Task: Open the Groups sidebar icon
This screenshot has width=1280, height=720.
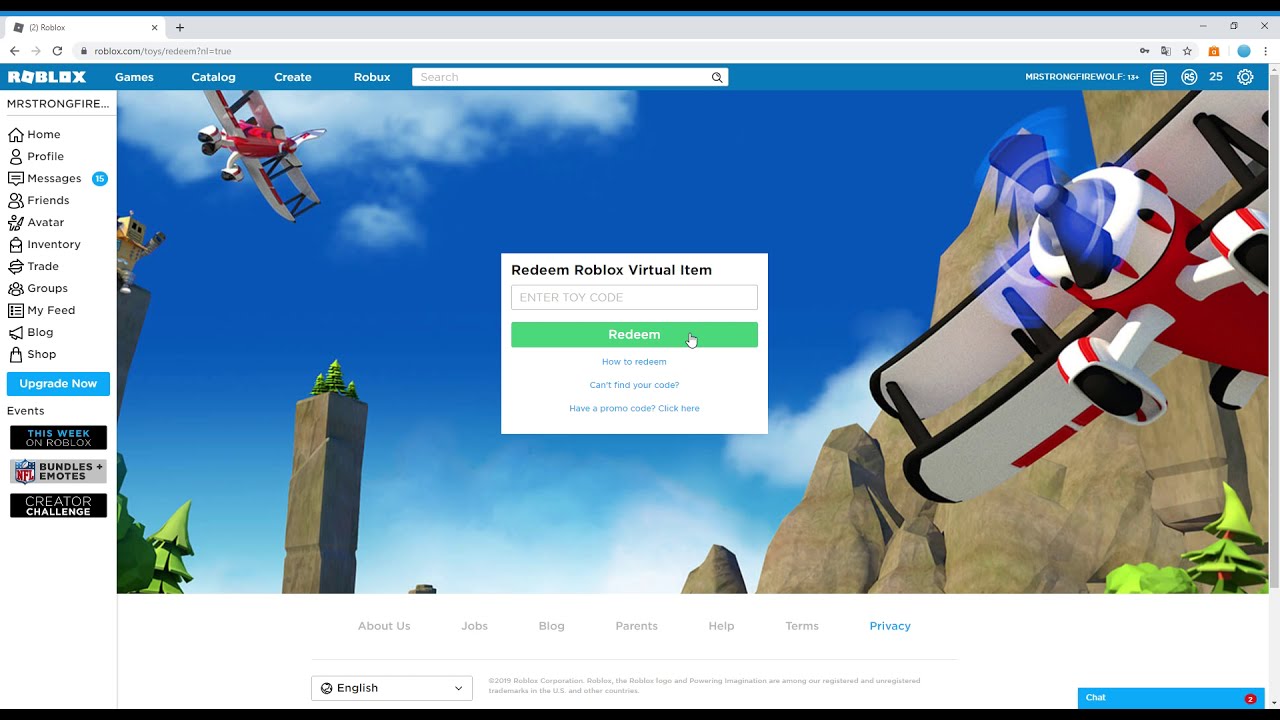Action: (15, 288)
